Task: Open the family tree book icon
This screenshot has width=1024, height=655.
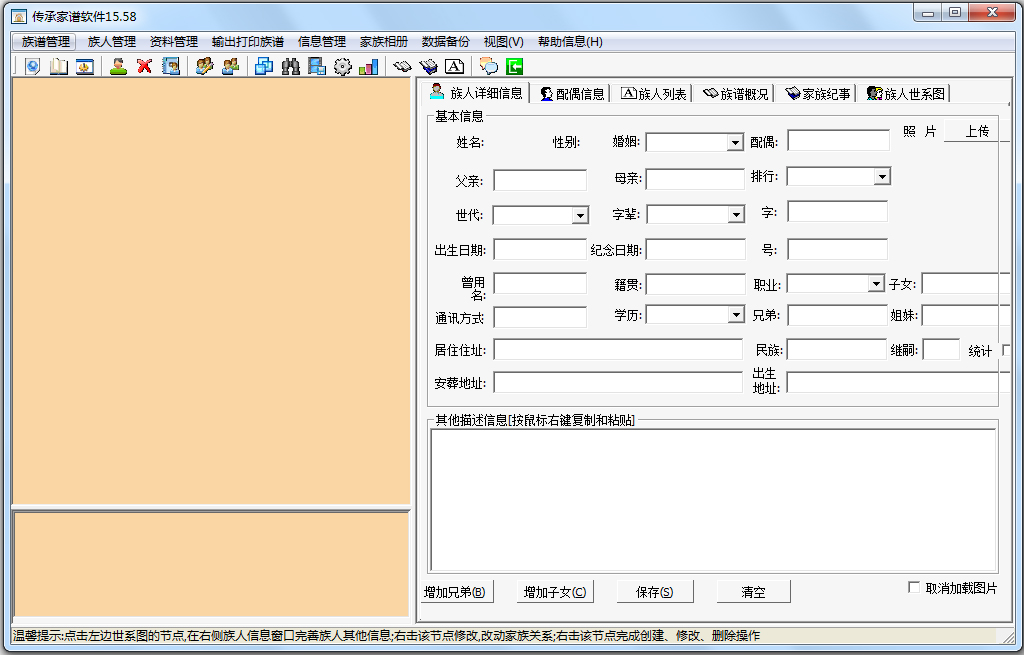Action: (x=56, y=66)
